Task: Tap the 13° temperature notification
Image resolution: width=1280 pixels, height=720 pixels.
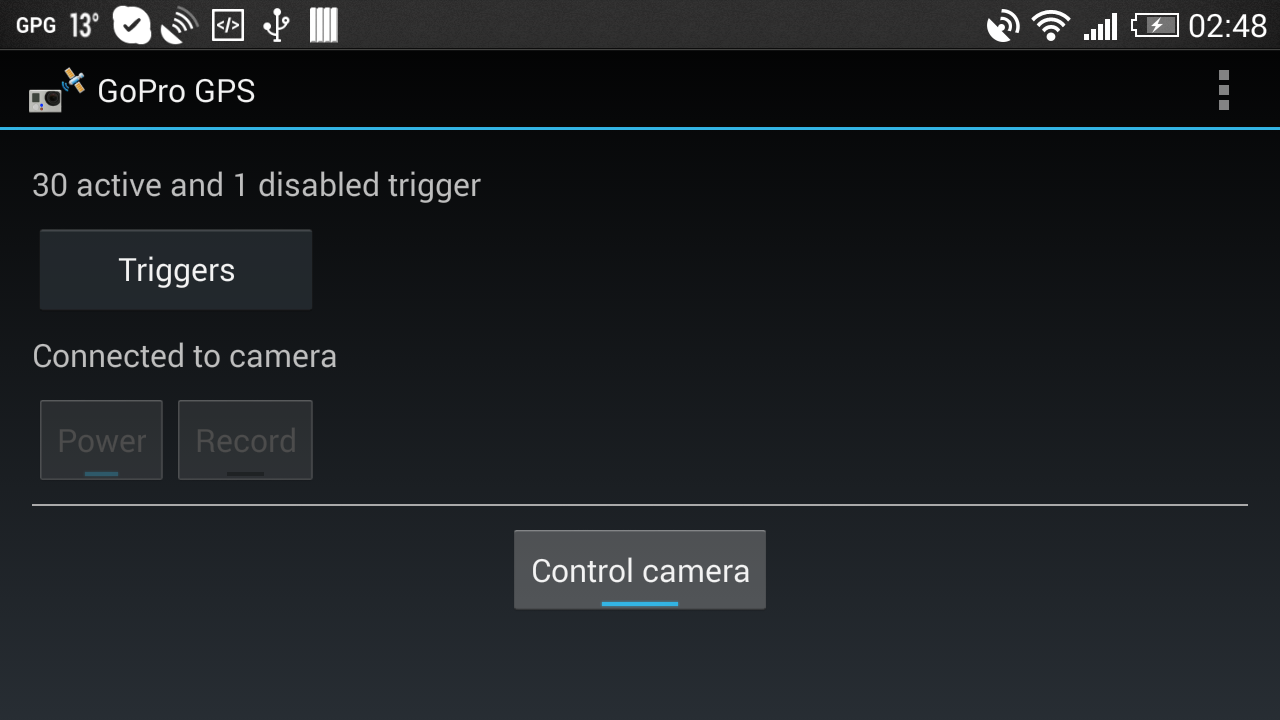Action: (84, 25)
